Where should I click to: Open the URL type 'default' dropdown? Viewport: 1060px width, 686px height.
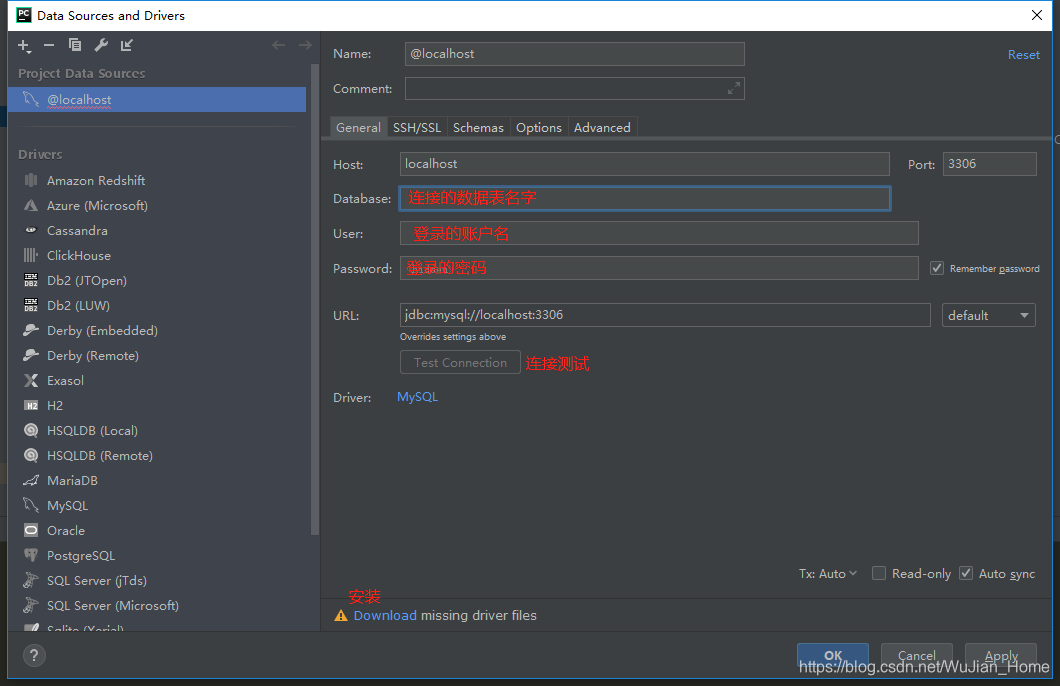pyautogui.click(x=988, y=316)
